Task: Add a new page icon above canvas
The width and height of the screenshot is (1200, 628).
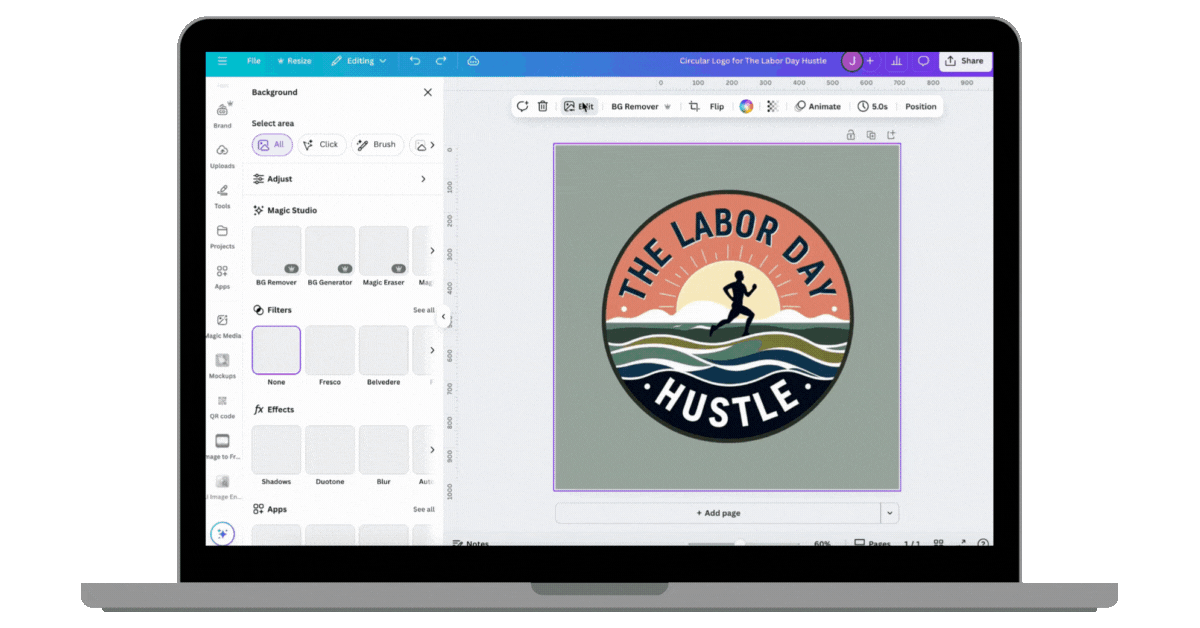Action: (x=891, y=135)
